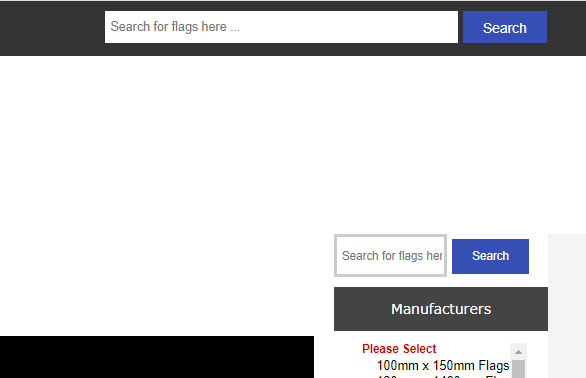Pick the partially visible item under 100mm x 150mm Flags
Screen dimensions: 586x378
pos(443,376)
